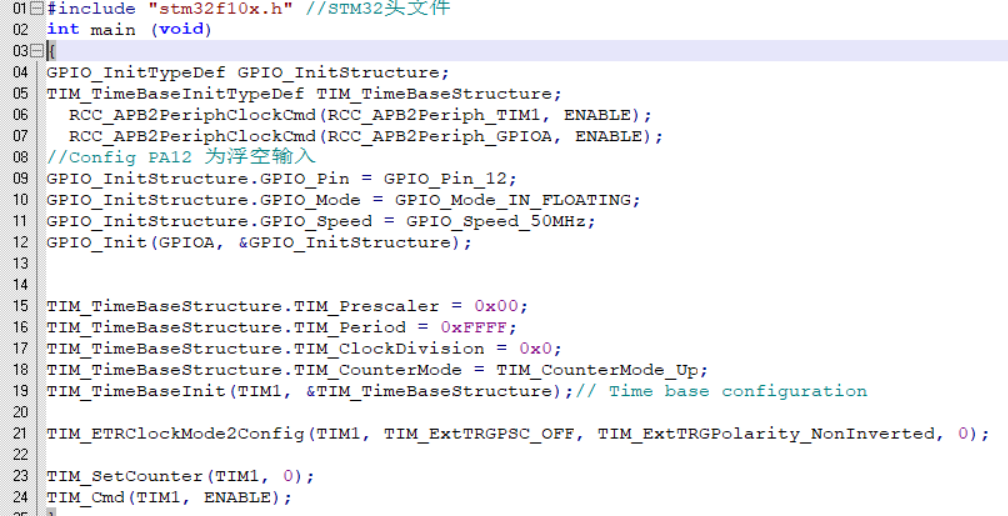Click the RCC_APB2Periph_GPIOA clock enable line
The image size is (1008, 516).
point(366,136)
